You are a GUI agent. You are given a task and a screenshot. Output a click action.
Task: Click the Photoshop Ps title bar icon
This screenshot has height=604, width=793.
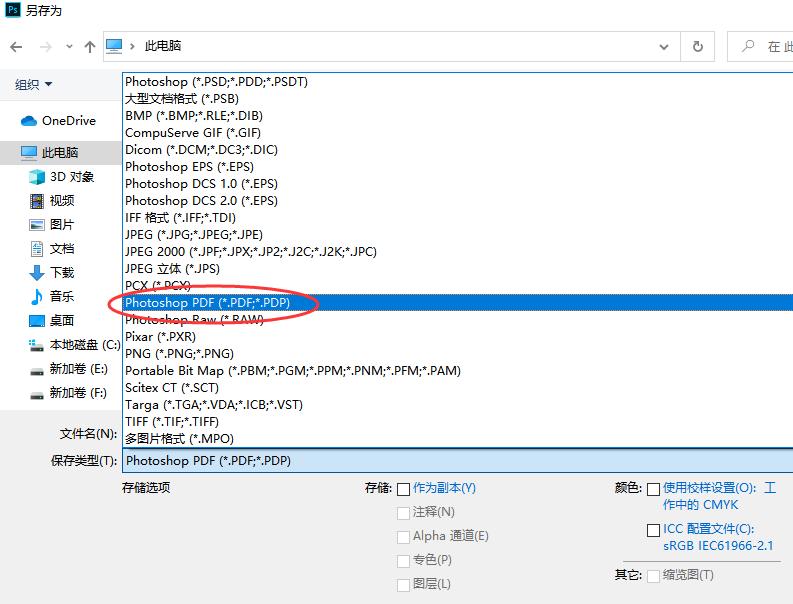[x=12, y=9]
